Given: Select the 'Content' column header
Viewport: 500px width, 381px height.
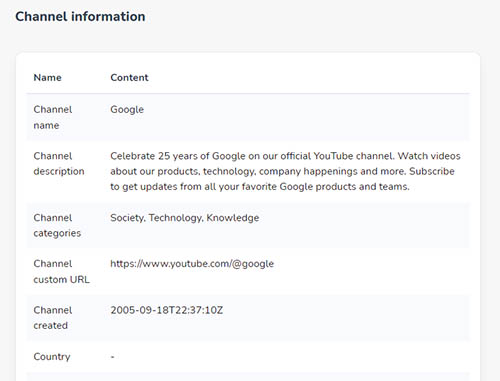Looking at the screenshot, I should [x=129, y=78].
